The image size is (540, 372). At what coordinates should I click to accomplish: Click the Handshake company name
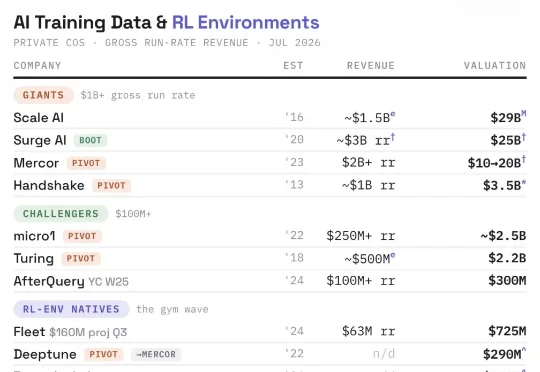point(49,185)
